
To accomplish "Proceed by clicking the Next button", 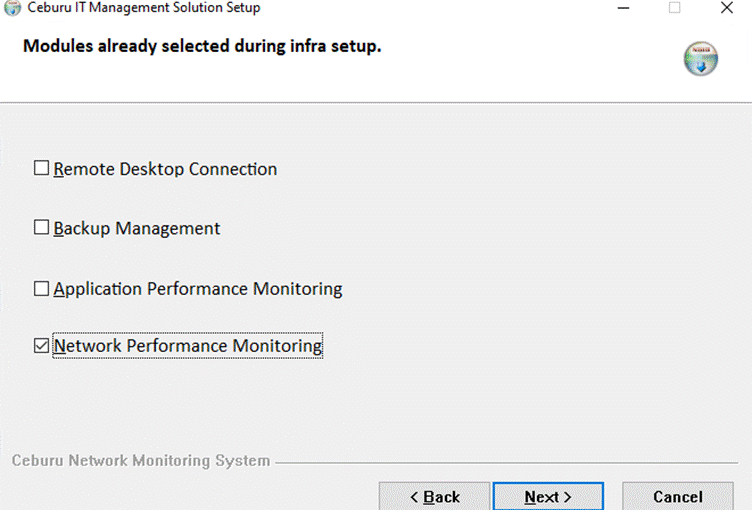I will (x=548, y=497).
